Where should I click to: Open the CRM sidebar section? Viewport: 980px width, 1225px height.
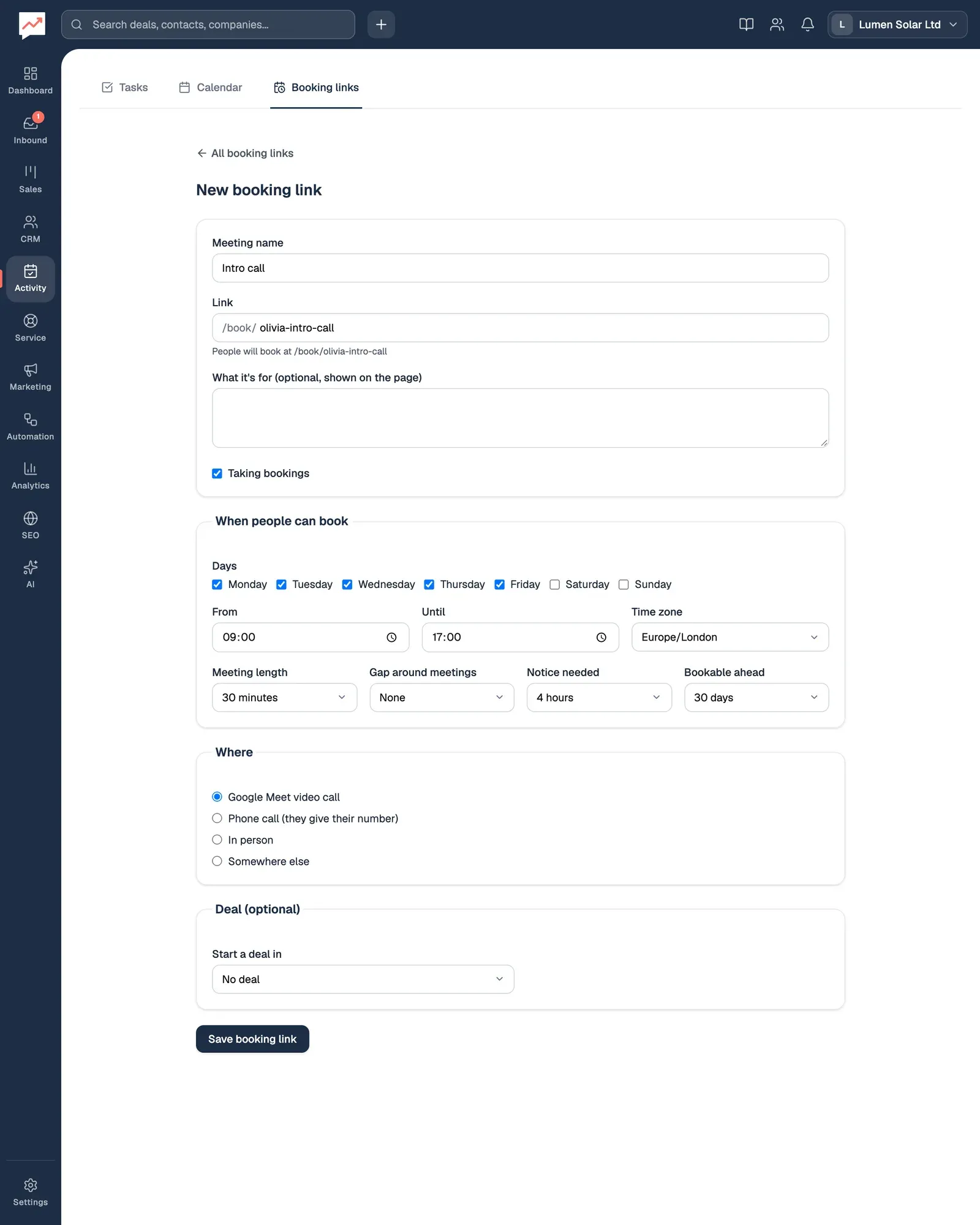30,229
